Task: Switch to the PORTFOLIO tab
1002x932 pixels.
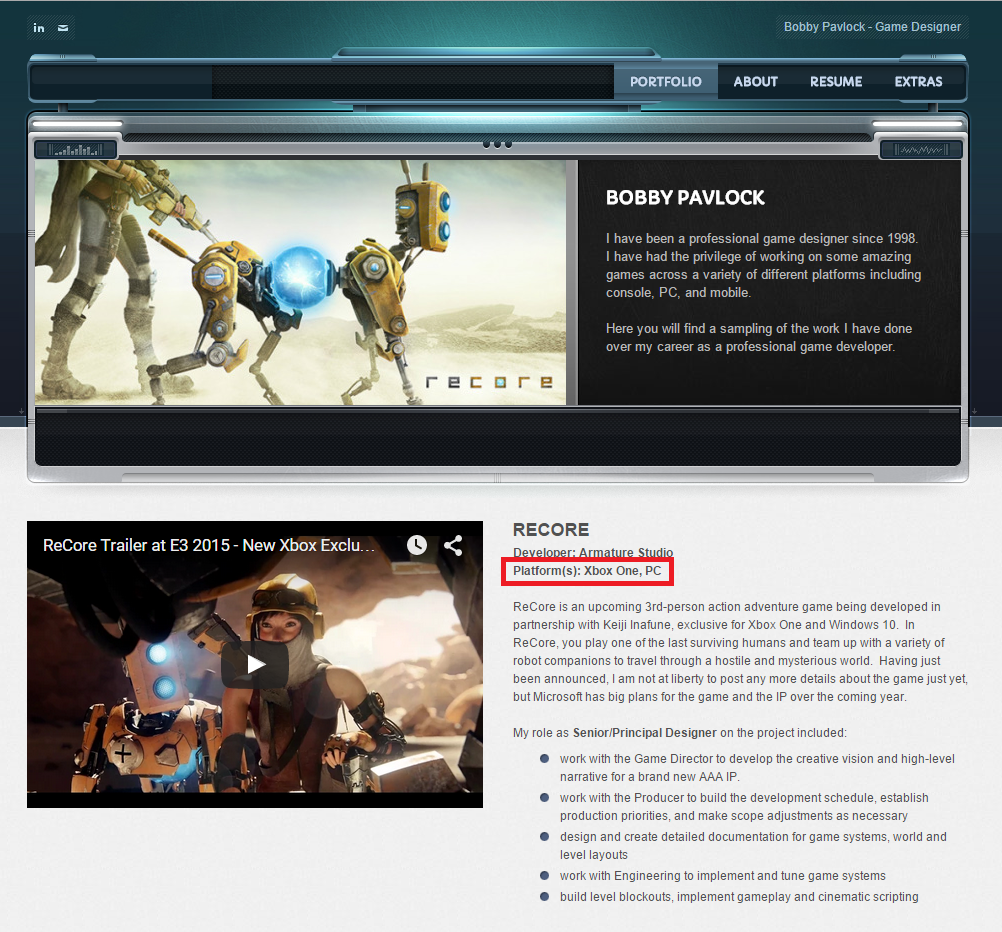Action: click(665, 81)
